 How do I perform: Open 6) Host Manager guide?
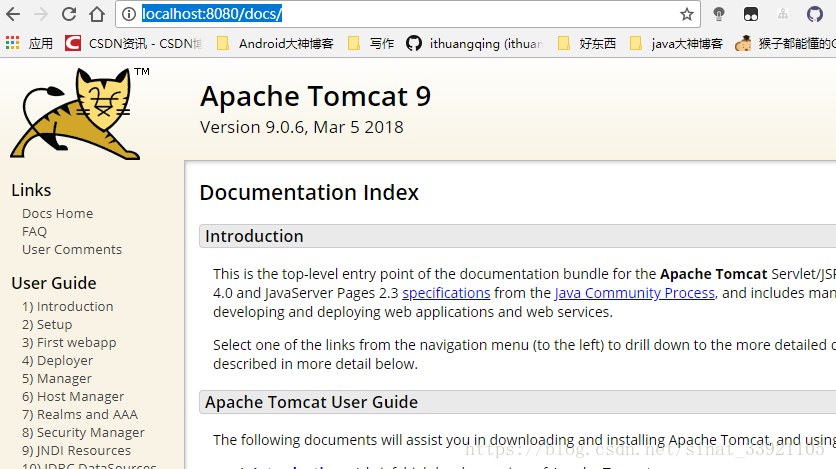pos(73,397)
